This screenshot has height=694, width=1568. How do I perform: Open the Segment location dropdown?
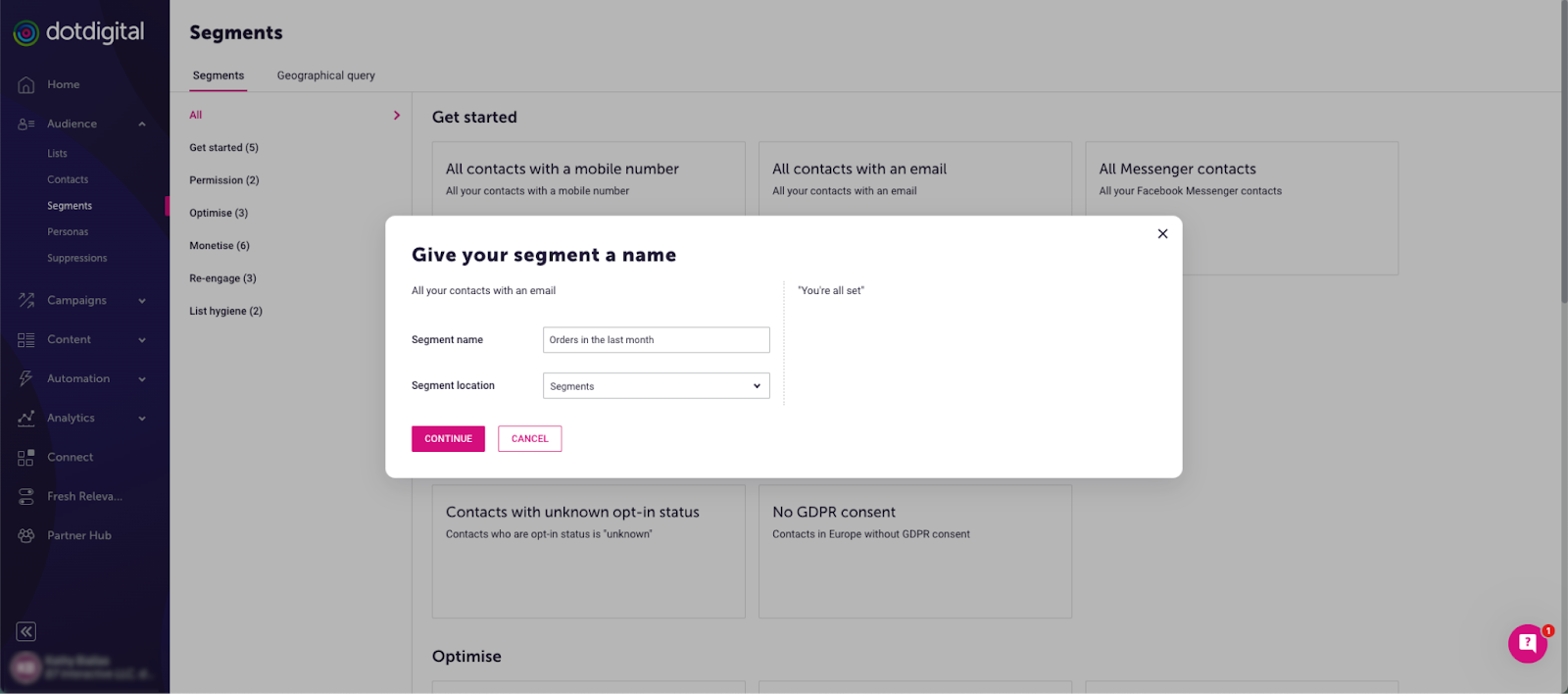[x=656, y=386]
